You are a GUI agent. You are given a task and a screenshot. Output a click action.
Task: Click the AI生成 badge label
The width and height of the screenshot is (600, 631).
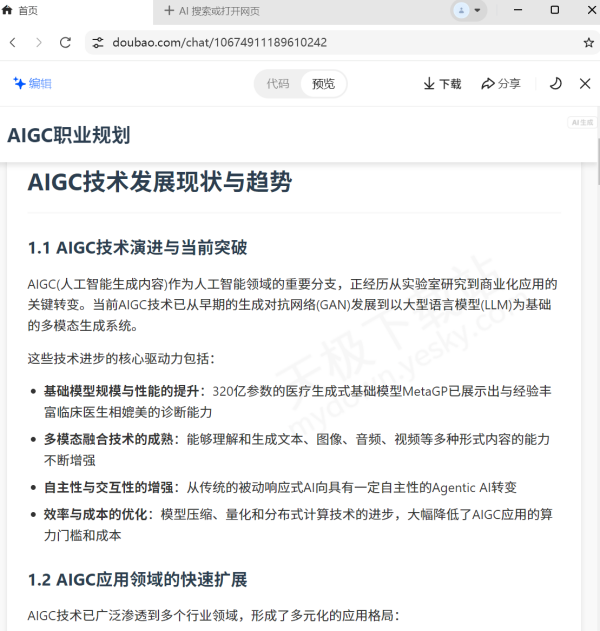[582, 122]
